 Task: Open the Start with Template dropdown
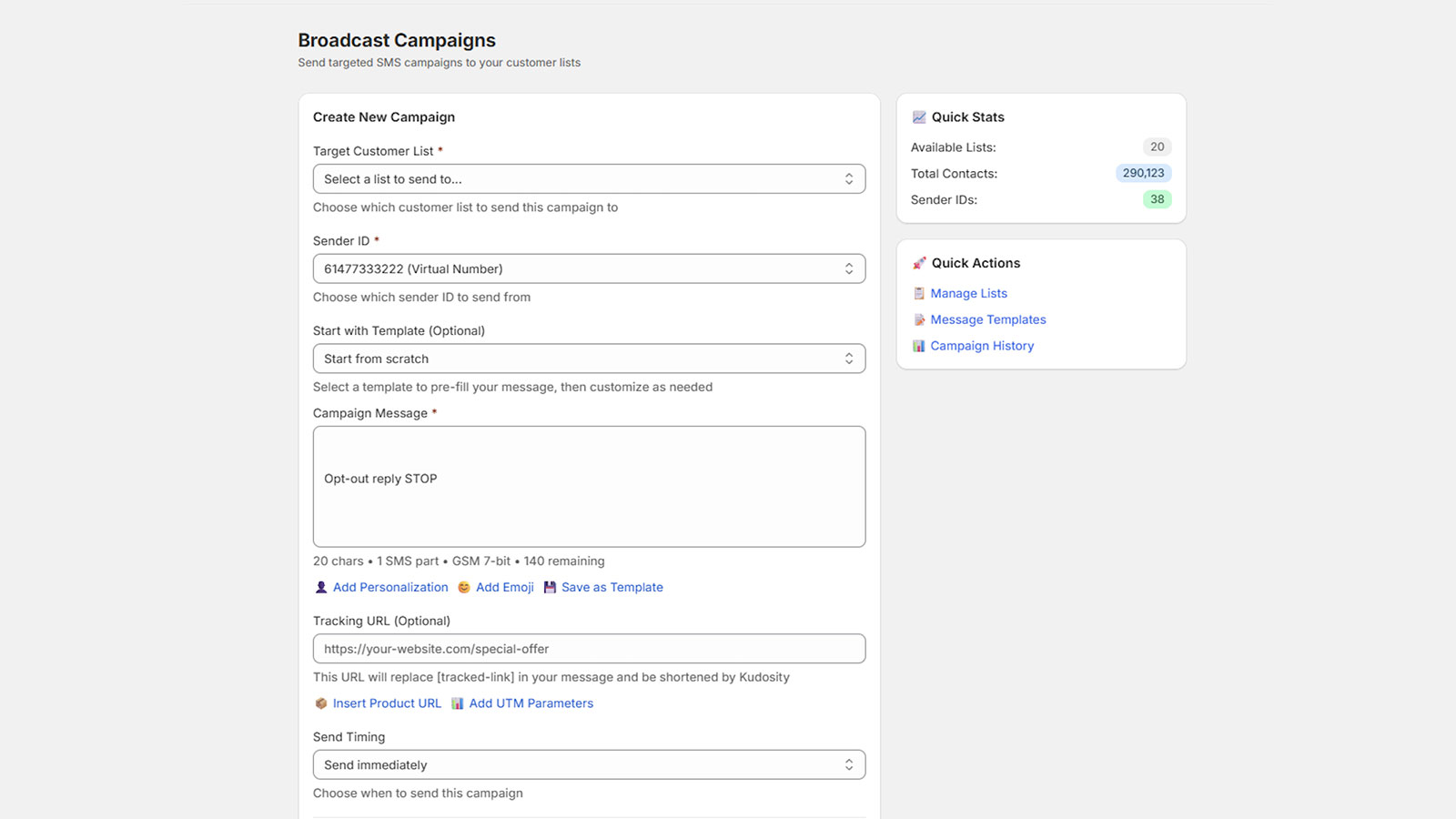point(589,358)
